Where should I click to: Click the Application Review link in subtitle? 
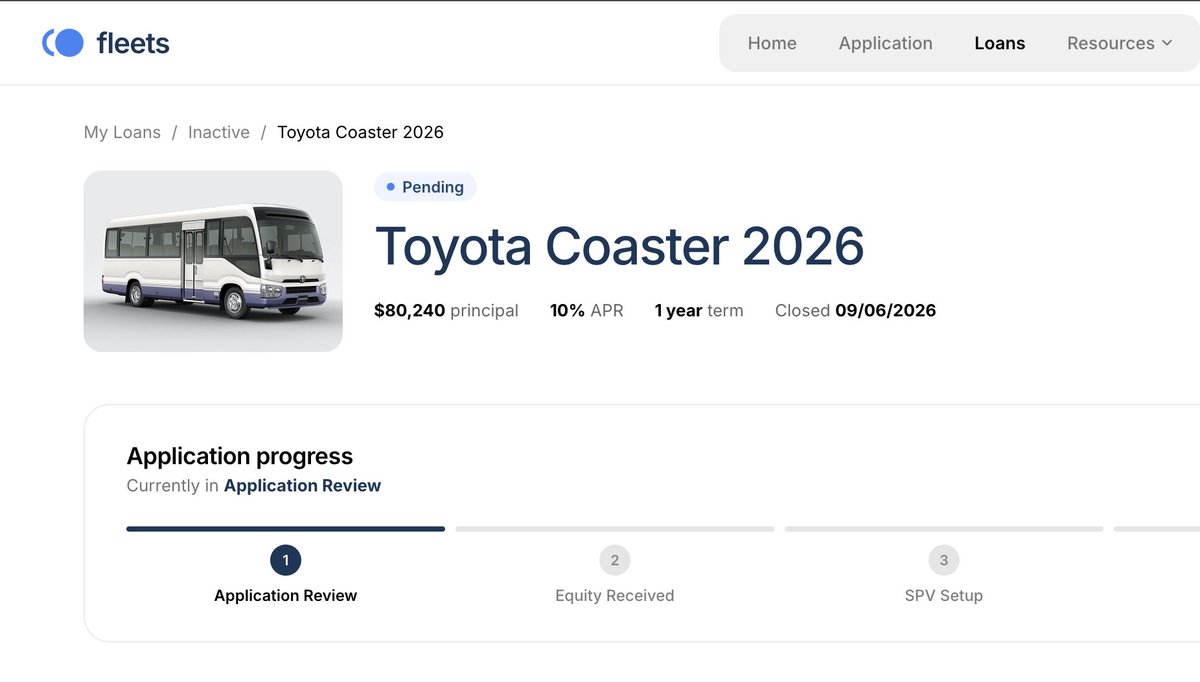click(302, 486)
